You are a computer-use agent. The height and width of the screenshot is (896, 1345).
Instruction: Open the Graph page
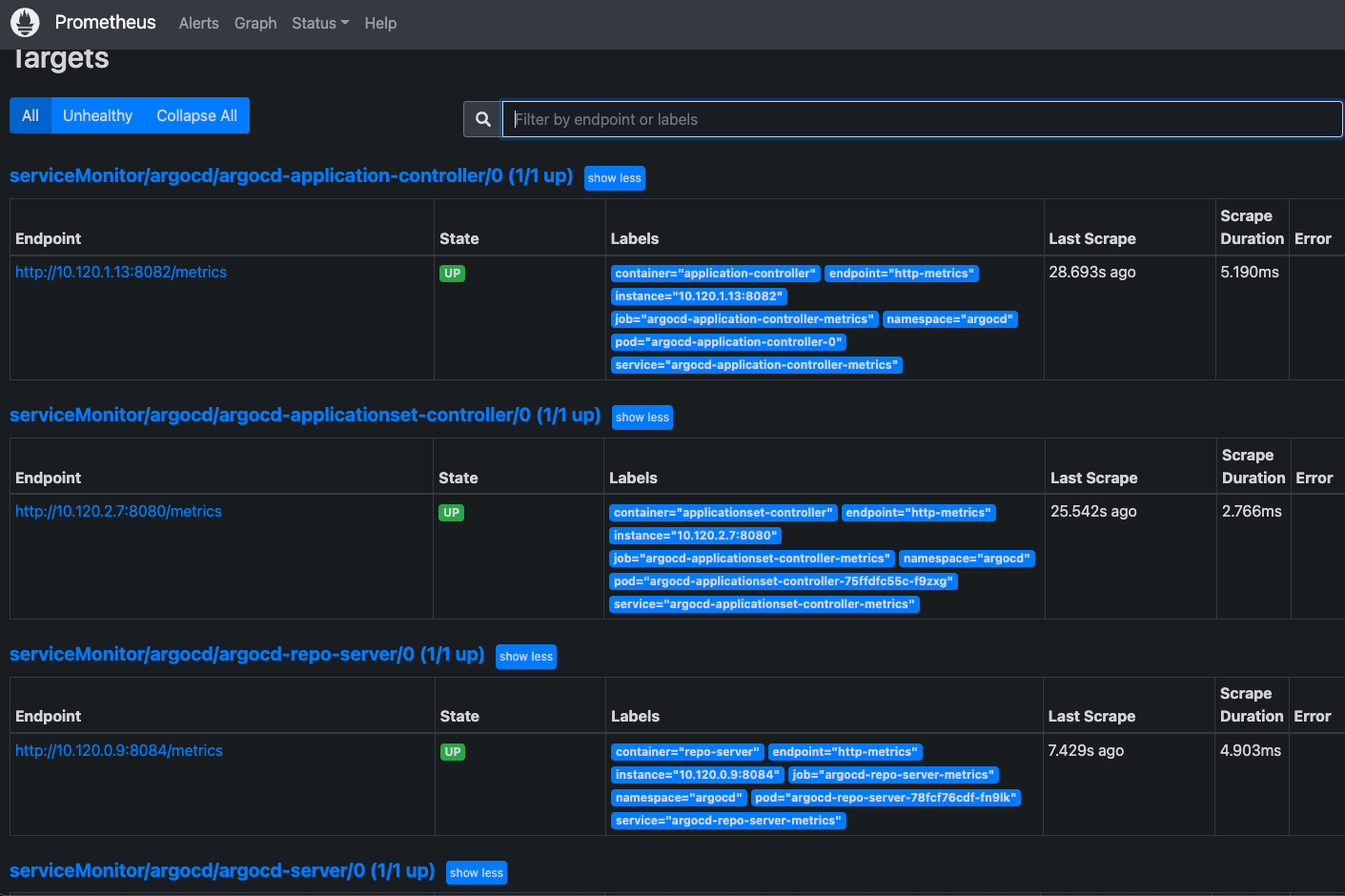tap(255, 23)
